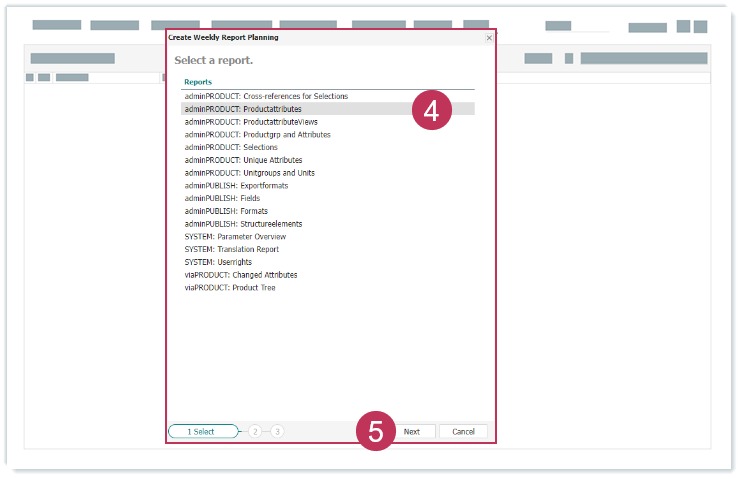The width and height of the screenshot is (741, 479).
Task: Pick the adminPRODUCT: Selections report
Action: tap(231, 147)
